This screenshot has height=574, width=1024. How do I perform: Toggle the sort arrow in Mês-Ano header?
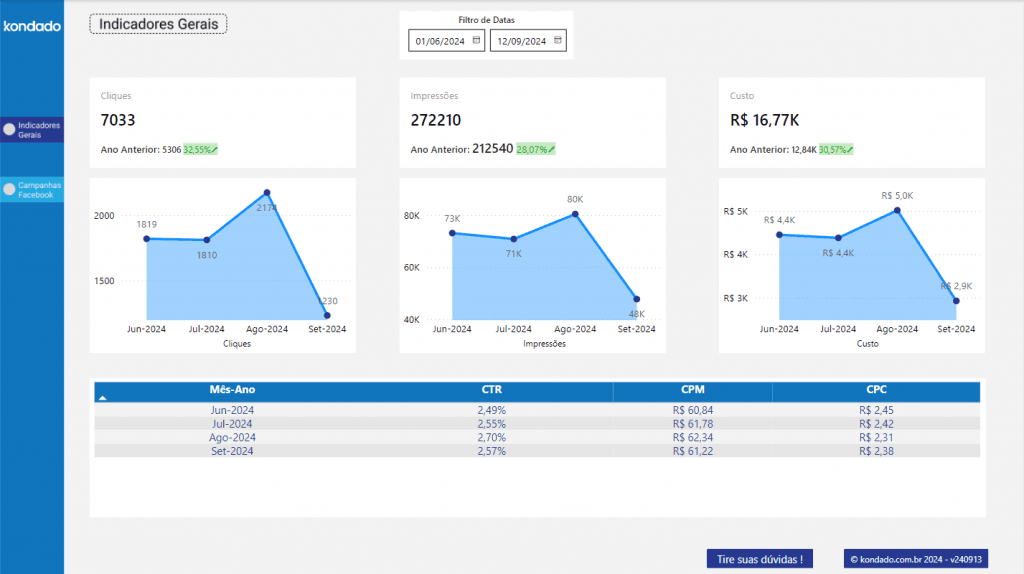(103, 397)
